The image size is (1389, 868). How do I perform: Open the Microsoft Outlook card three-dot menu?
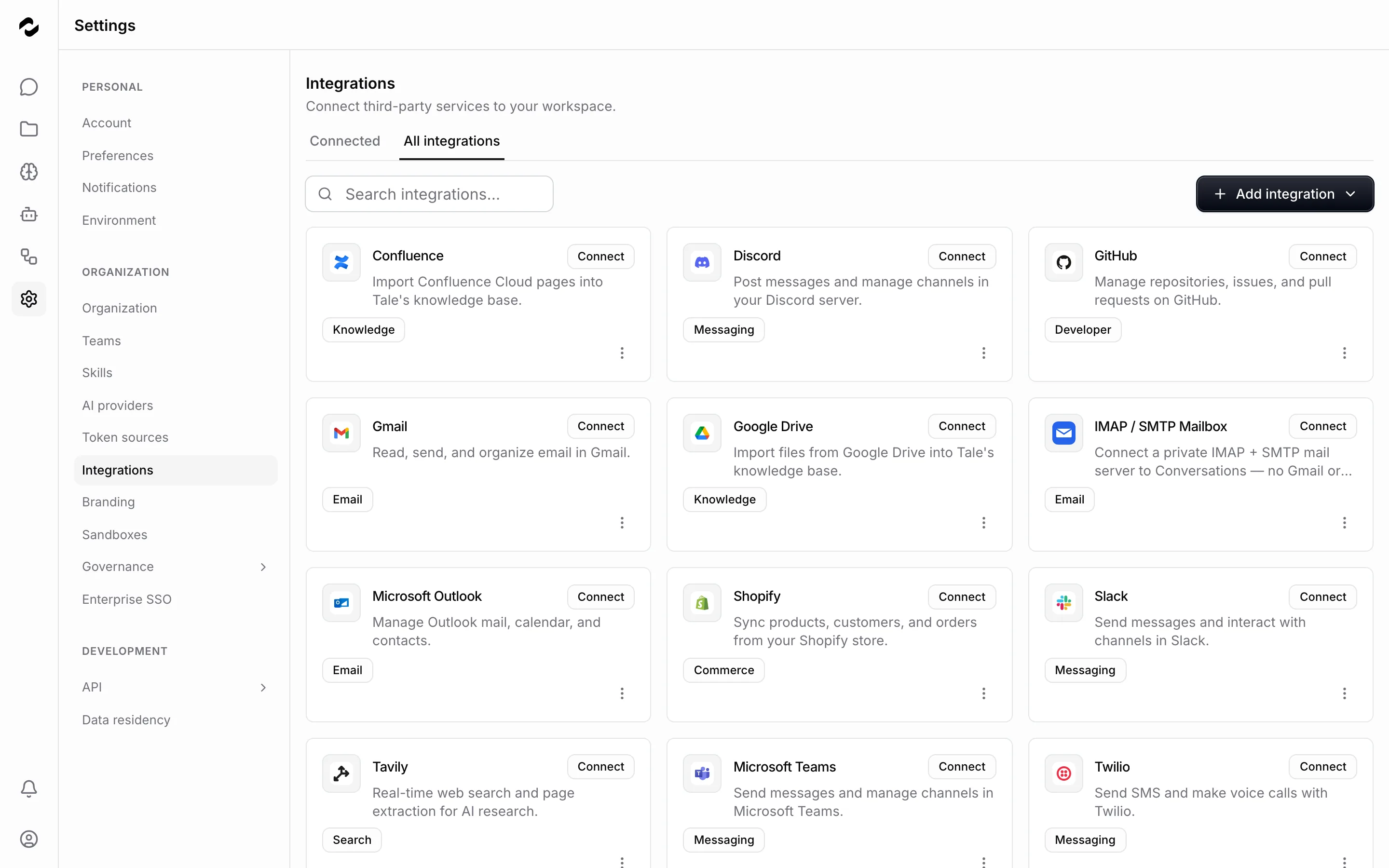coord(622,693)
